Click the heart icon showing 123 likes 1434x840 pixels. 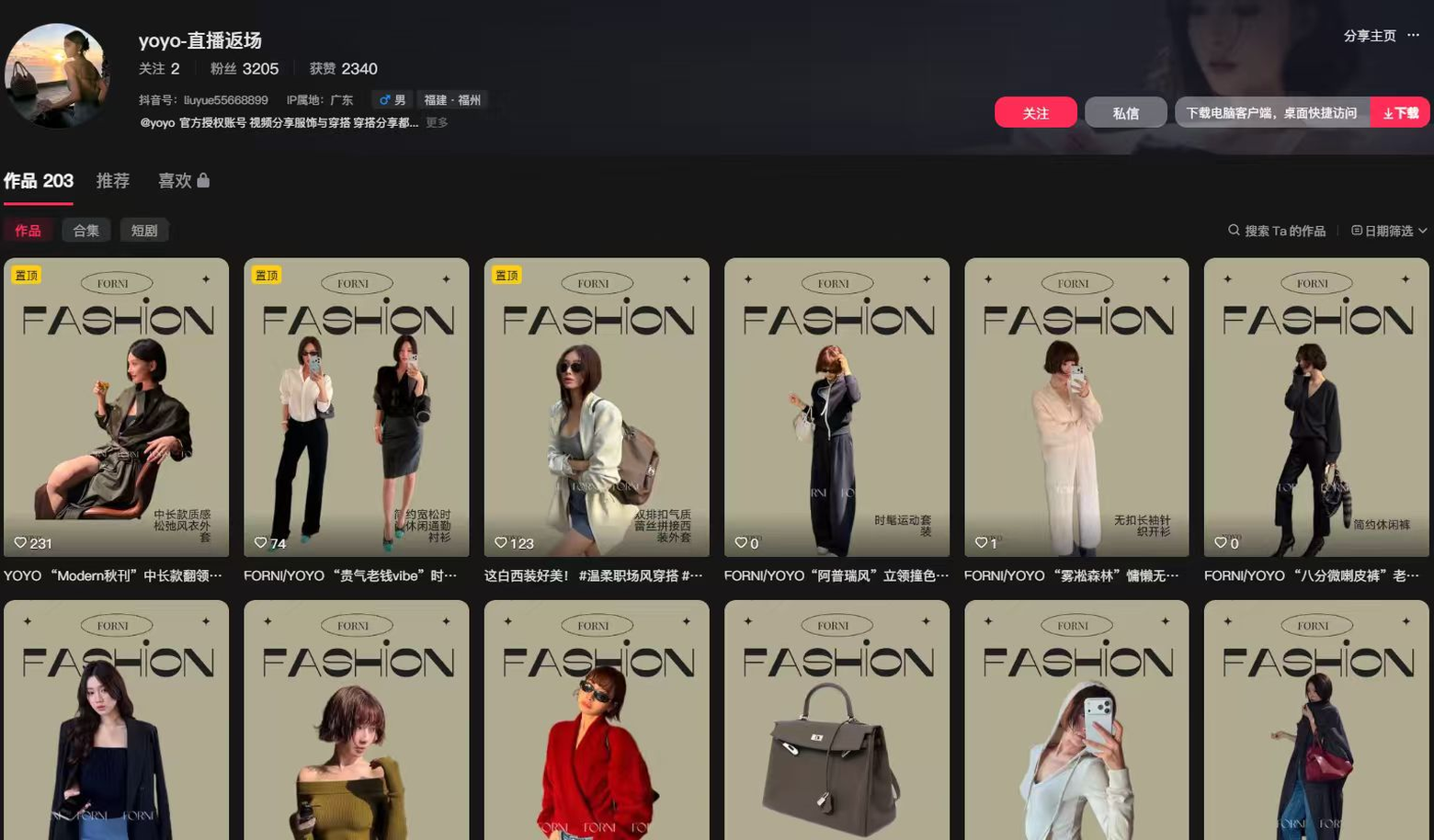[x=501, y=543]
